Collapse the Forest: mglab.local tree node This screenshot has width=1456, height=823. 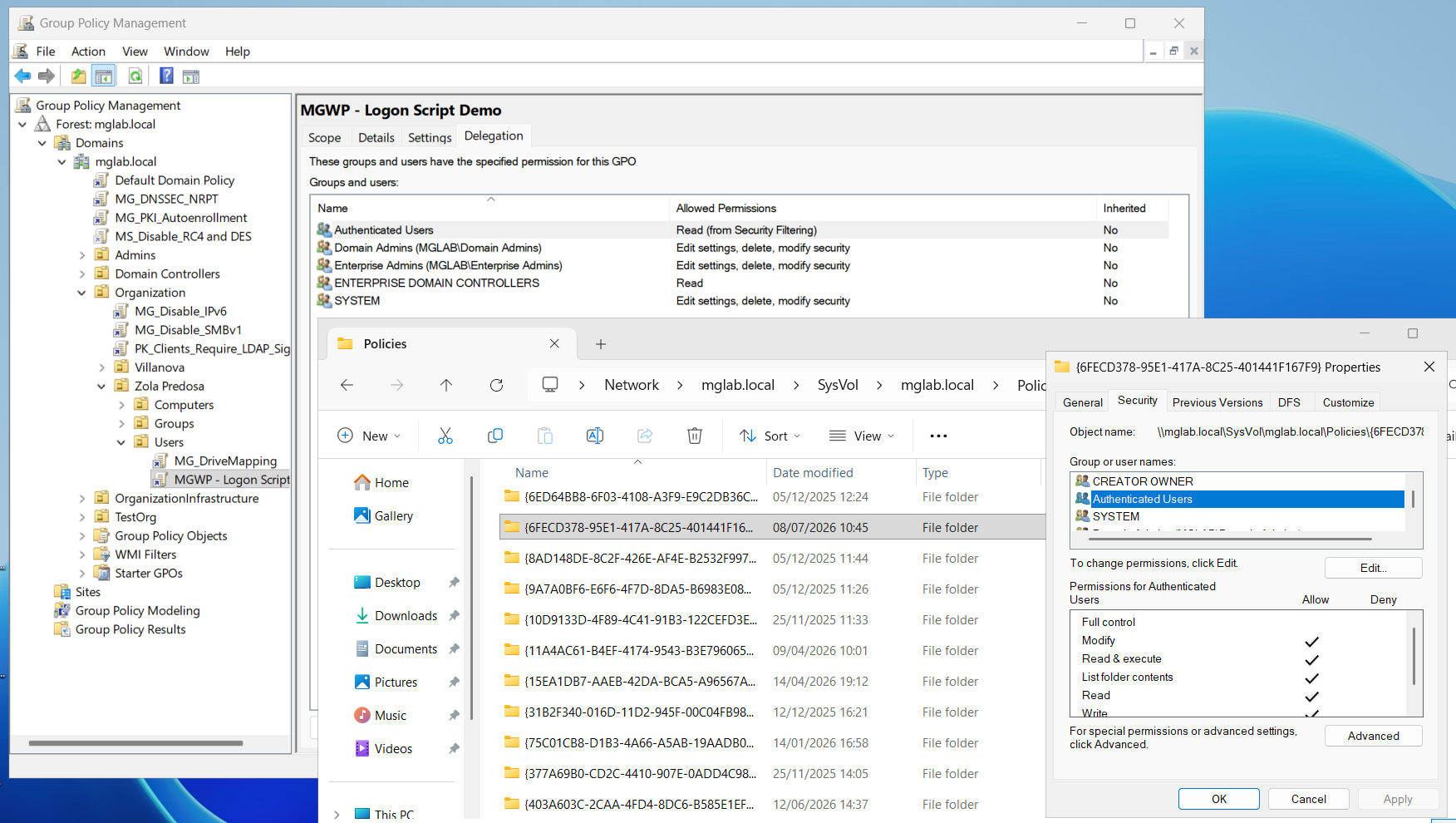[x=22, y=125]
